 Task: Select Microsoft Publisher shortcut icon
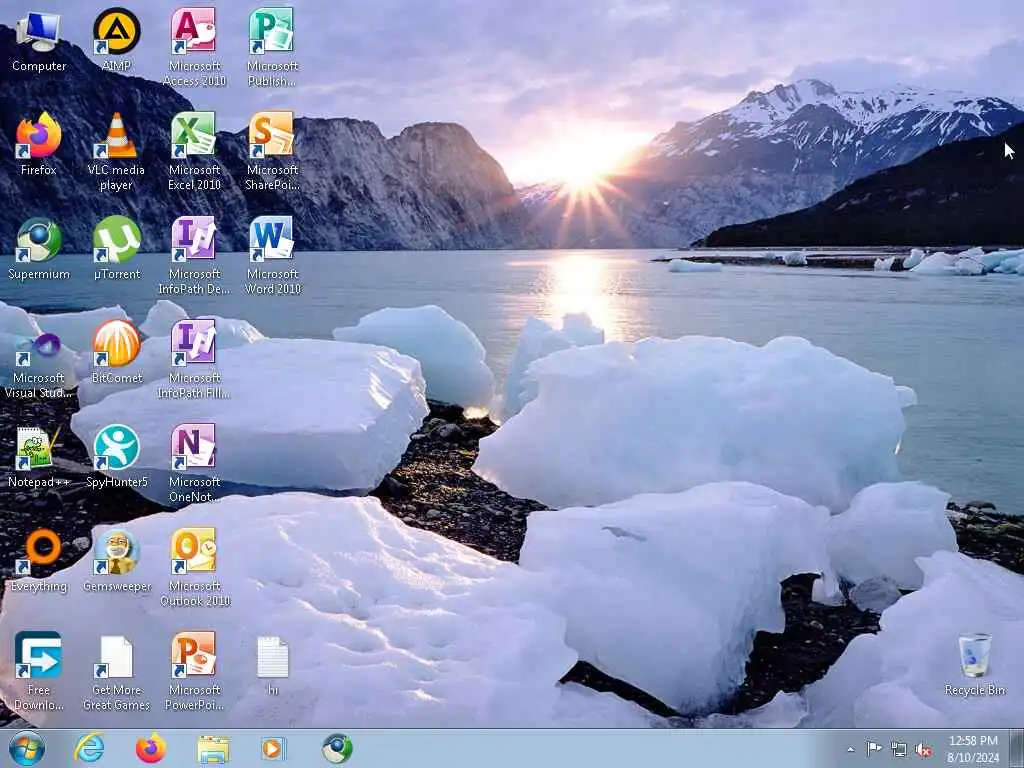[x=272, y=47]
